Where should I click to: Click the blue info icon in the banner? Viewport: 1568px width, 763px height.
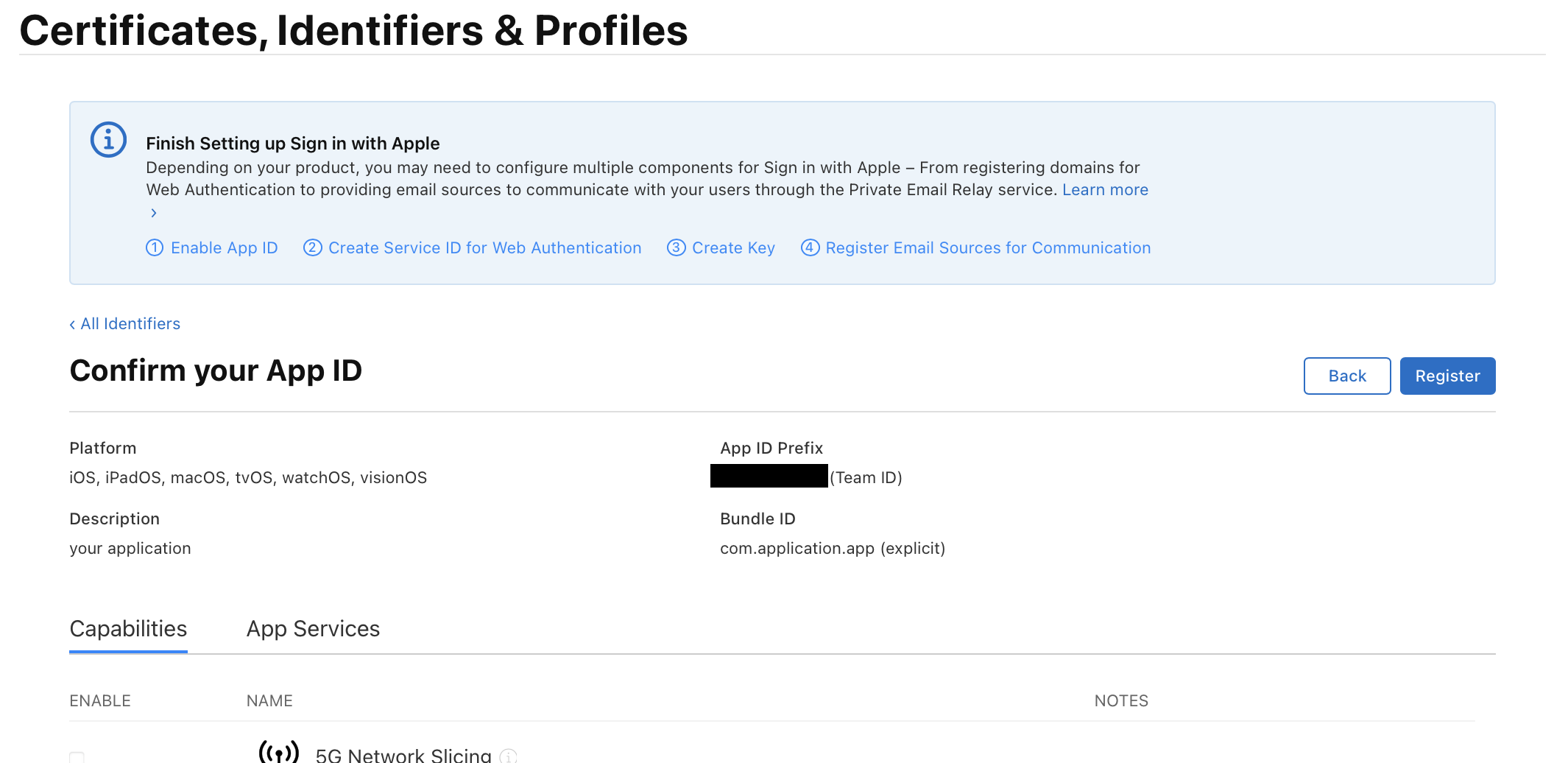[x=108, y=139]
